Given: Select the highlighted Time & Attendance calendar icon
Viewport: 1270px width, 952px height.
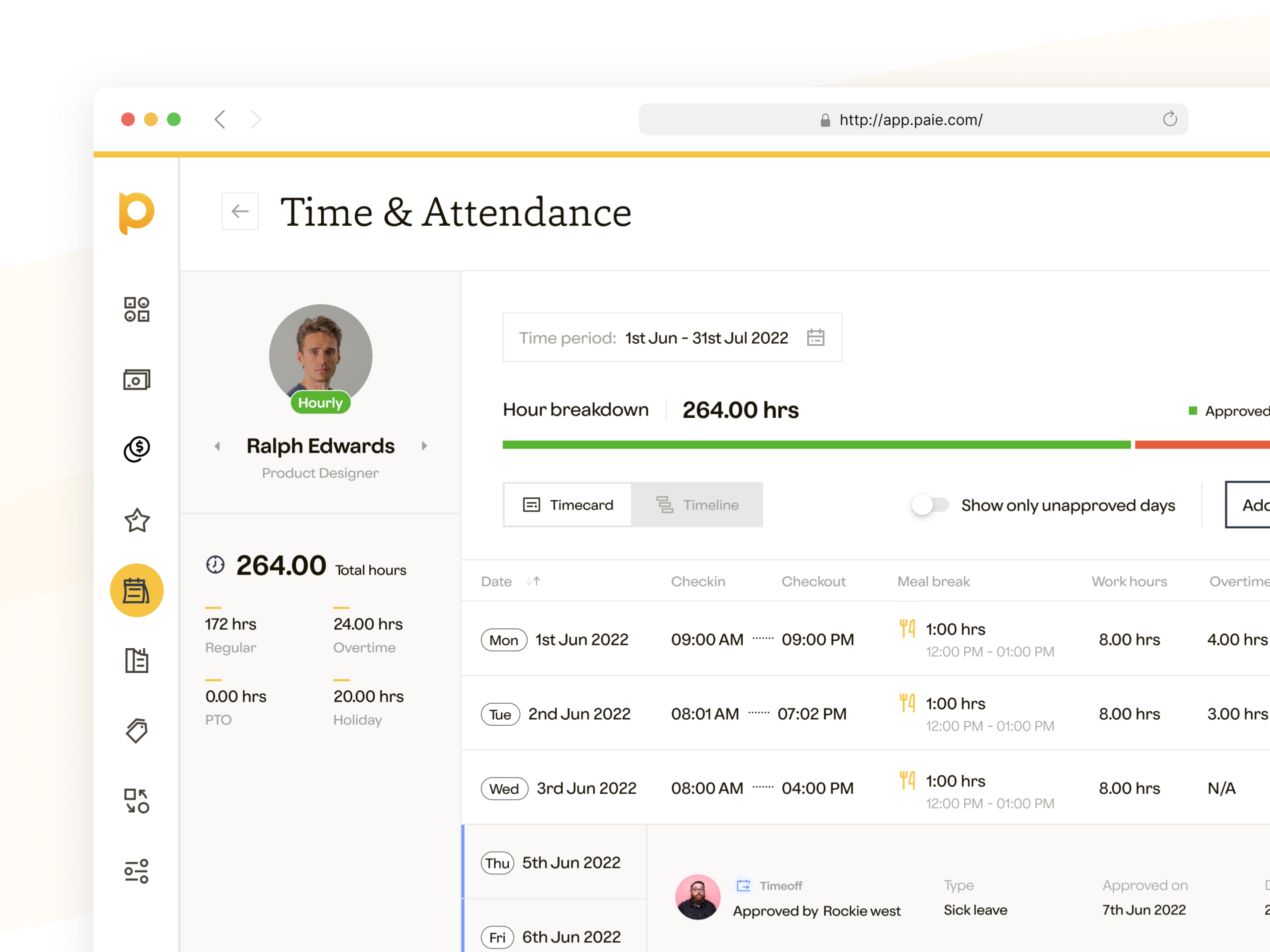Looking at the screenshot, I should pyautogui.click(x=136, y=590).
